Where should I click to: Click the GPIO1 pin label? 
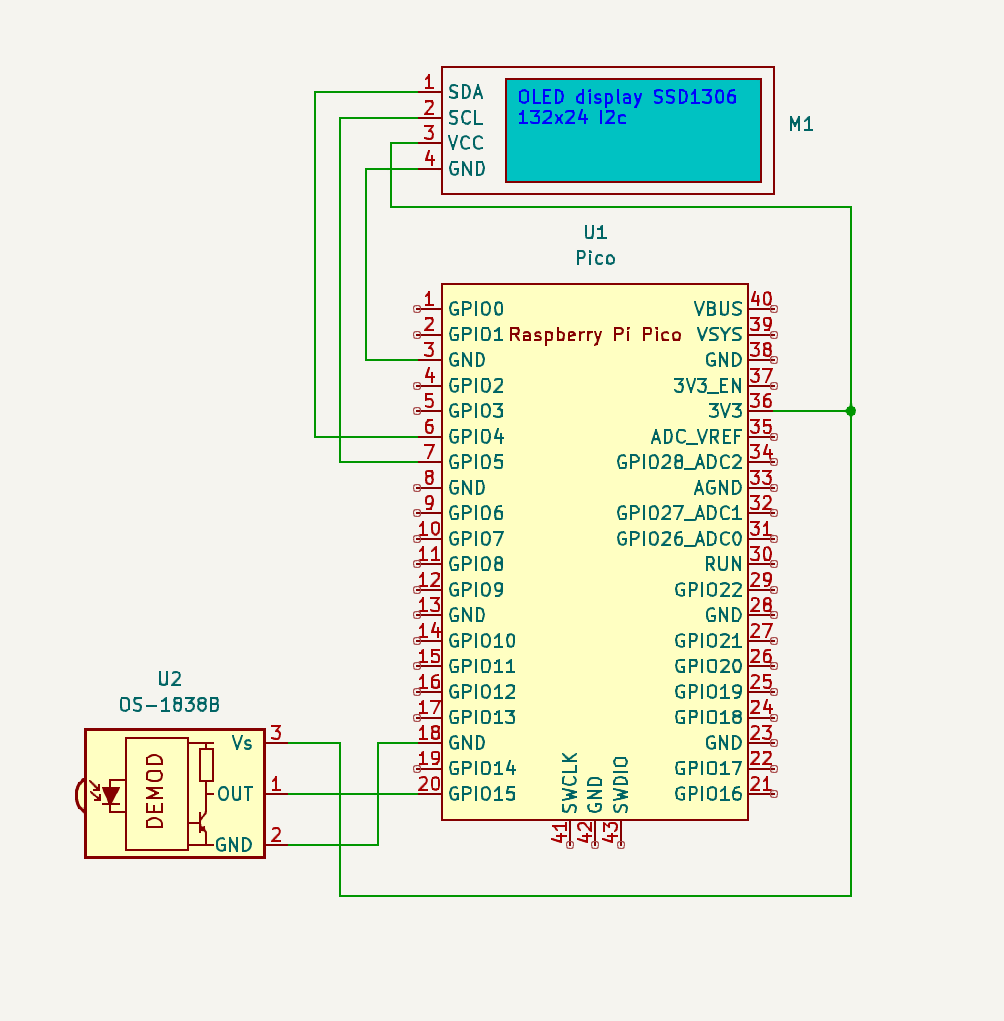[476, 334]
